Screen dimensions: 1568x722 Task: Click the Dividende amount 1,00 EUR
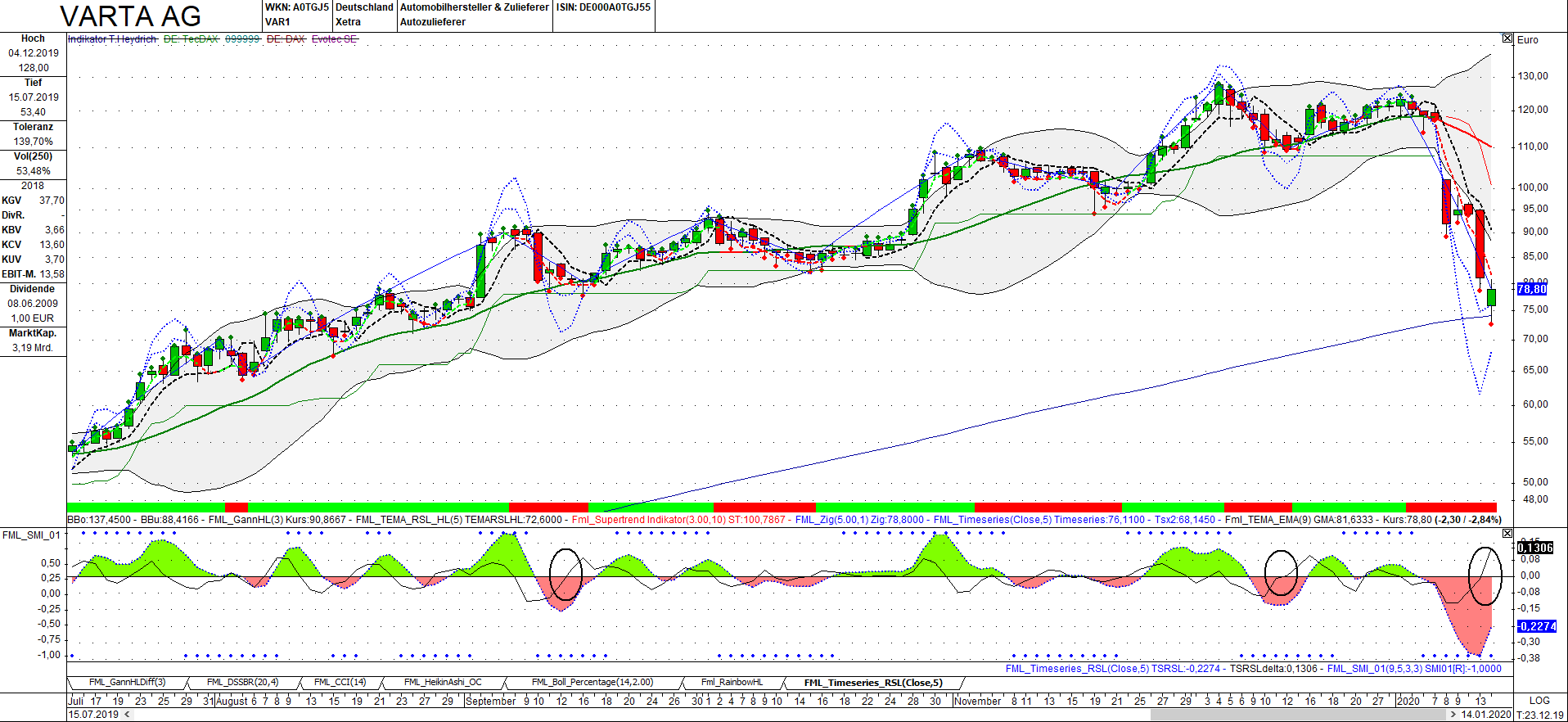pos(33,318)
